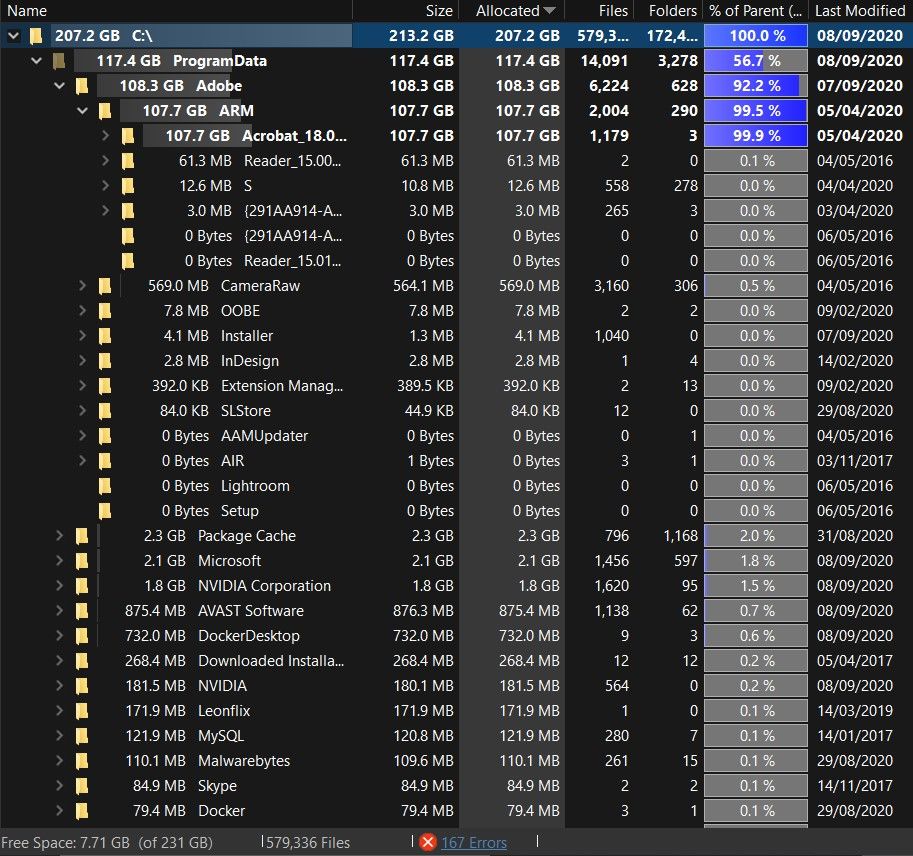This screenshot has height=856, width=913.
Task: Click the Microsoft folder icon
Action: click(82, 561)
